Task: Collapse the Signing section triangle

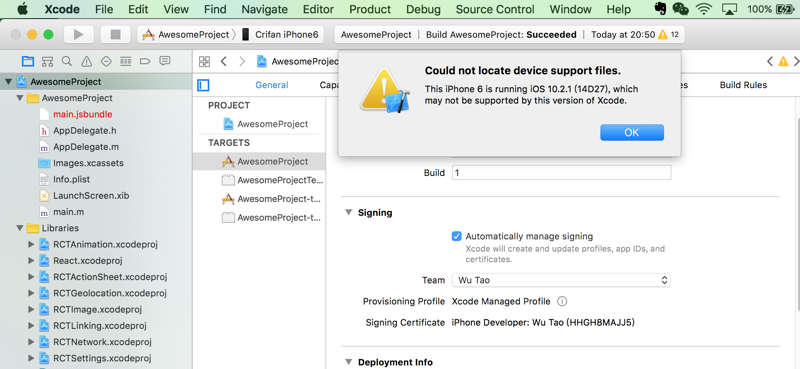Action: pyautogui.click(x=348, y=212)
